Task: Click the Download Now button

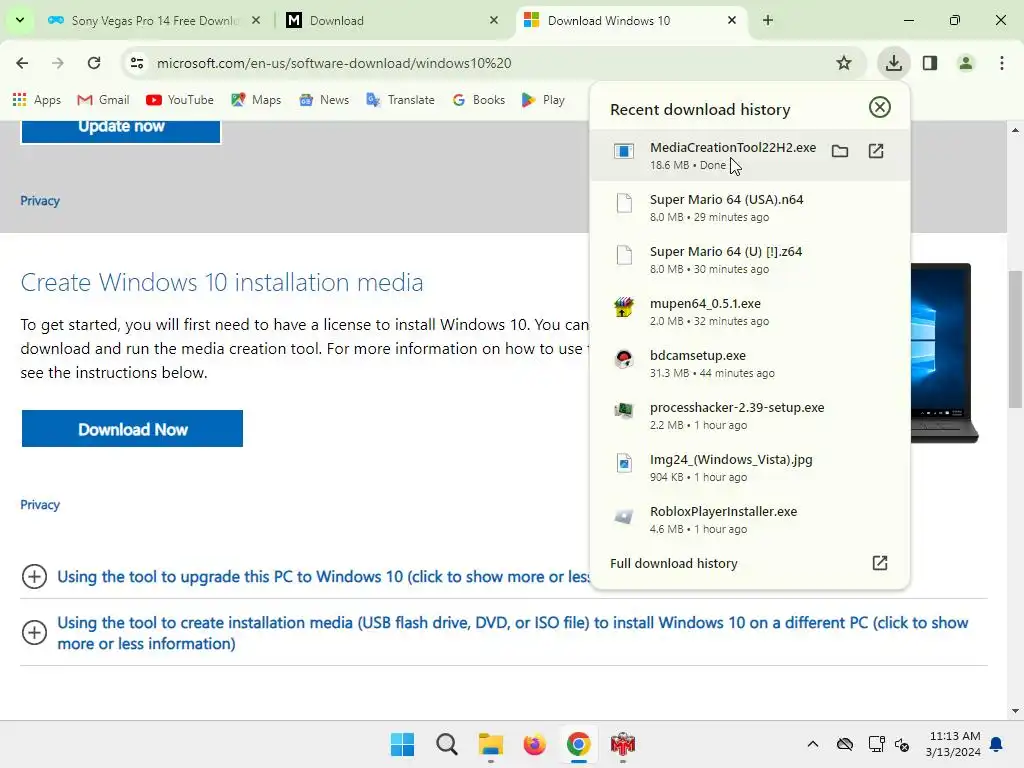Action: tap(133, 429)
